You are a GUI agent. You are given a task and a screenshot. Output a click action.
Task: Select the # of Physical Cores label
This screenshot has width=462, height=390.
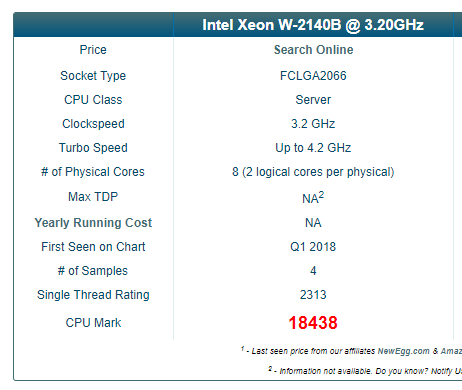pos(93,172)
